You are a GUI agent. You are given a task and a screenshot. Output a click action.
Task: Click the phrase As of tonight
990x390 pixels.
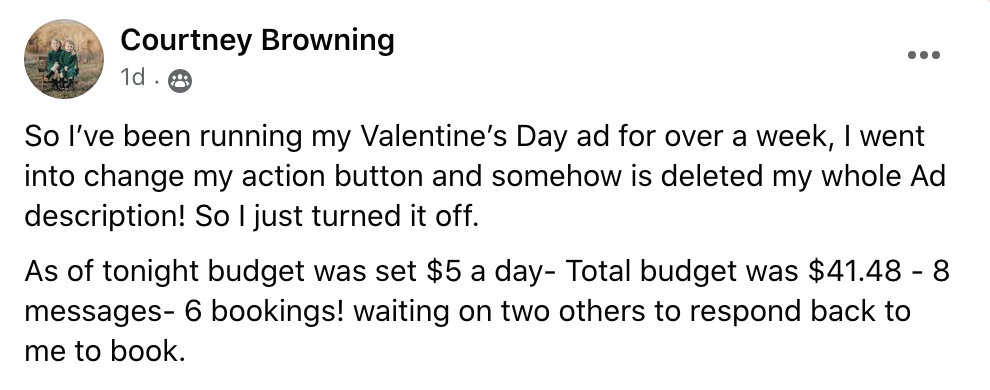point(111,271)
